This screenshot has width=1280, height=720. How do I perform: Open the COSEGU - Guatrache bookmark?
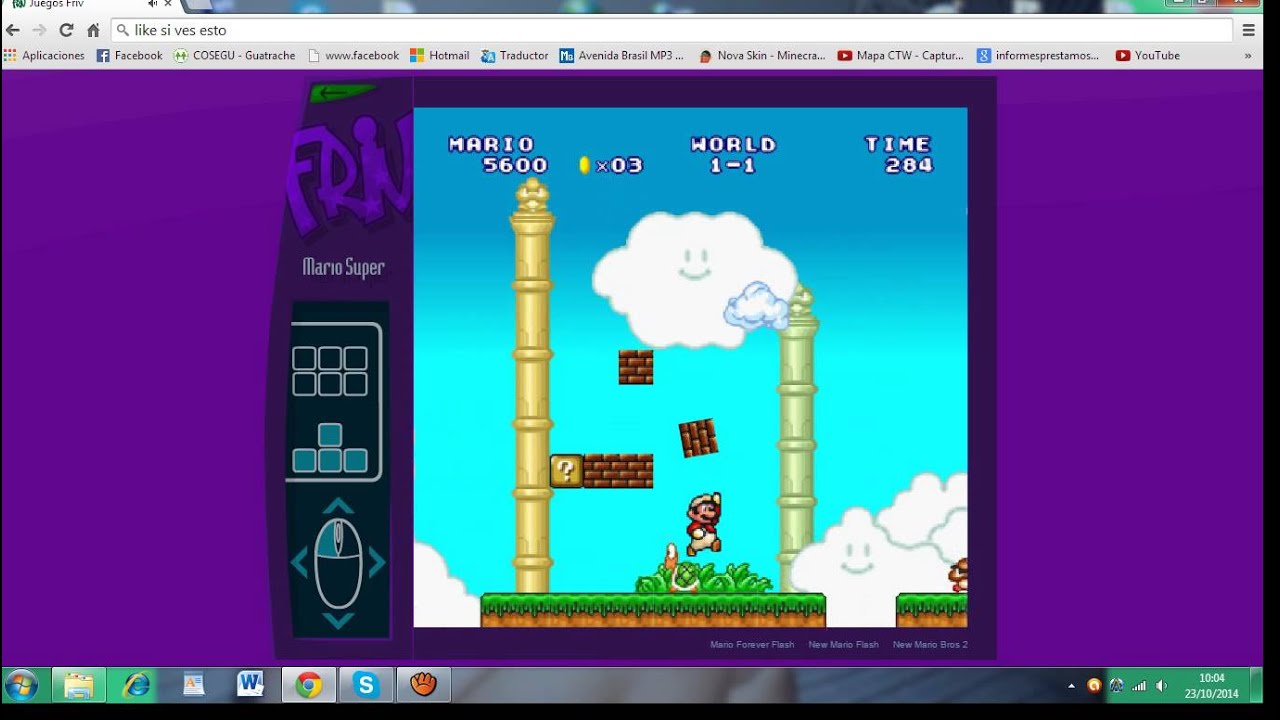(x=235, y=56)
